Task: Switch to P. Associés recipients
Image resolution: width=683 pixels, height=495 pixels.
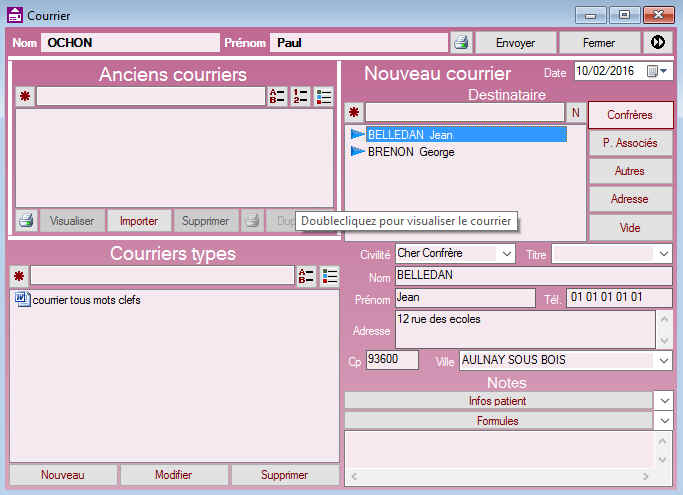Action: pyautogui.click(x=630, y=143)
